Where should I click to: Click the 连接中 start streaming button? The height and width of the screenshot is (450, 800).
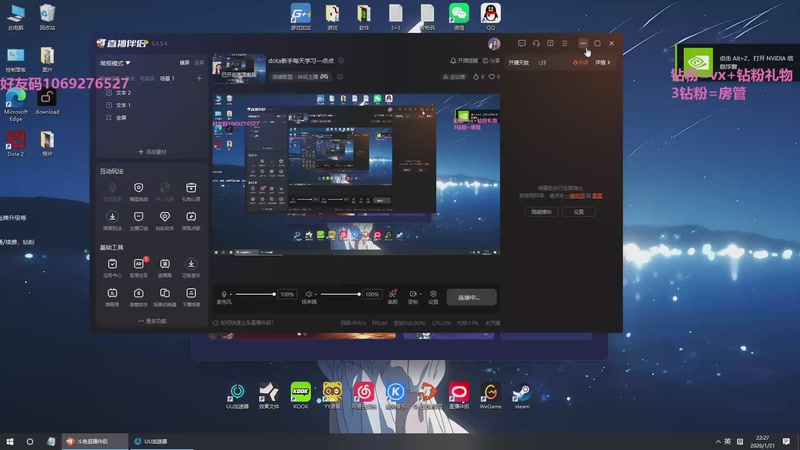(x=471, y=297)
